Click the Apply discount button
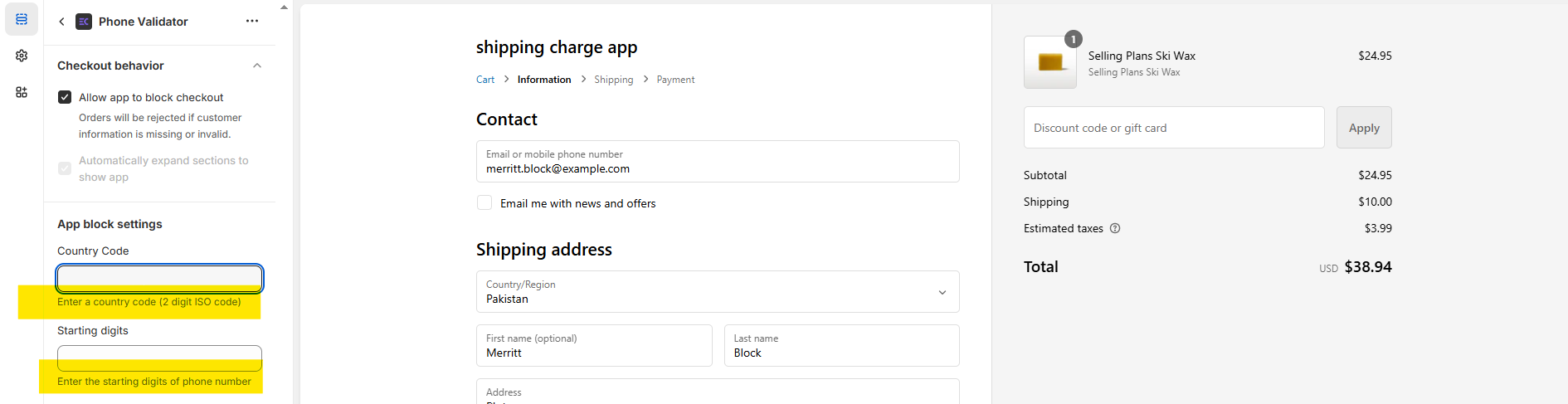 click(1364, 128)
